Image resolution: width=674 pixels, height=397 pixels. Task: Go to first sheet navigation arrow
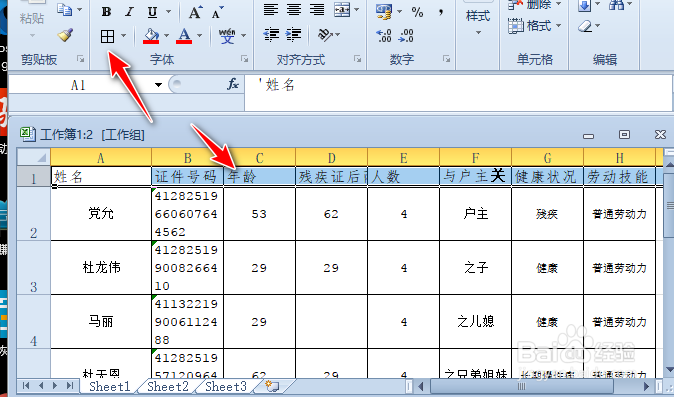(26, 385)
